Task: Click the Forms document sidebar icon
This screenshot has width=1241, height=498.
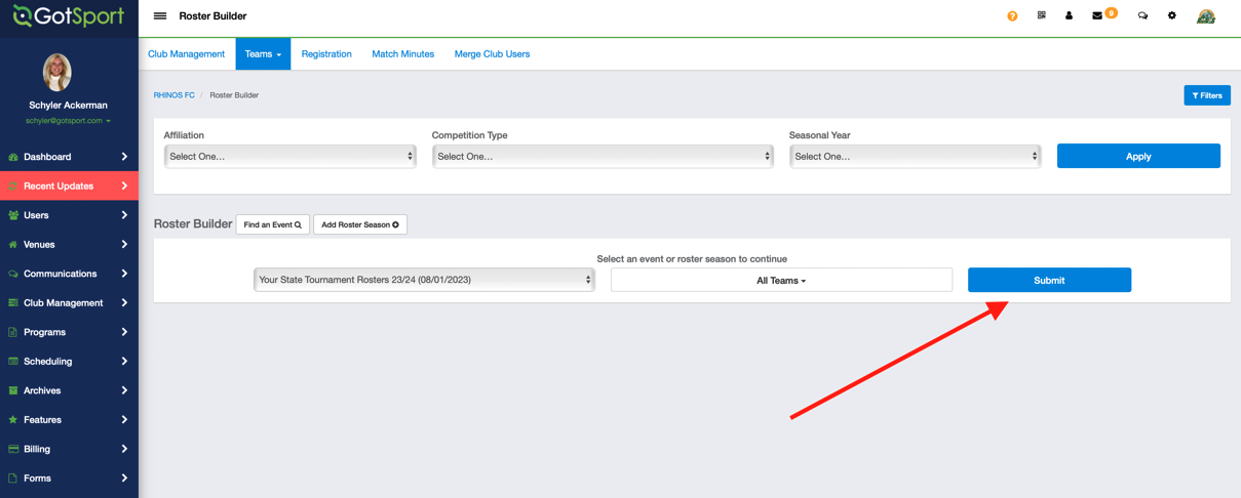Action: click(x=13, y=478)
